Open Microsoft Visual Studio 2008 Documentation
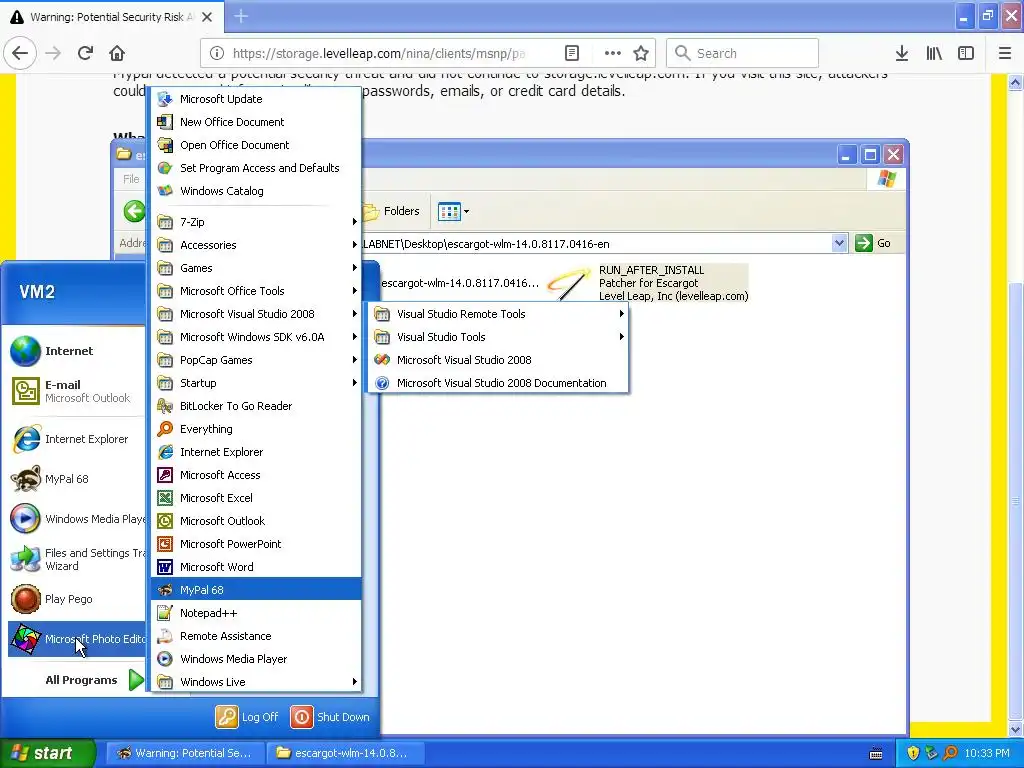 click(x=498, y=383)
